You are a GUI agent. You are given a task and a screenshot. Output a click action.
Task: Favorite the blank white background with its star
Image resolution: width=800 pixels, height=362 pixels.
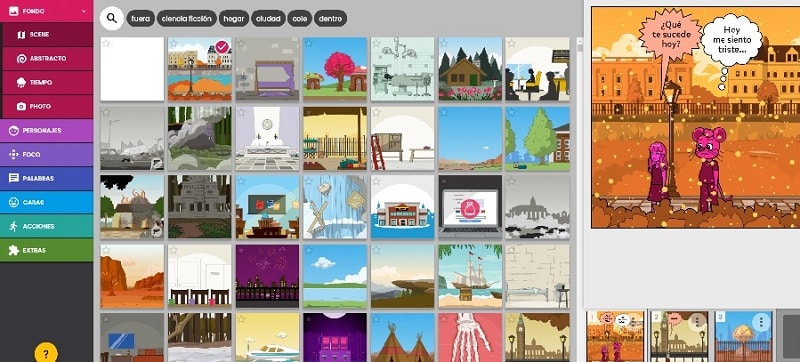(x=106, y=43)
